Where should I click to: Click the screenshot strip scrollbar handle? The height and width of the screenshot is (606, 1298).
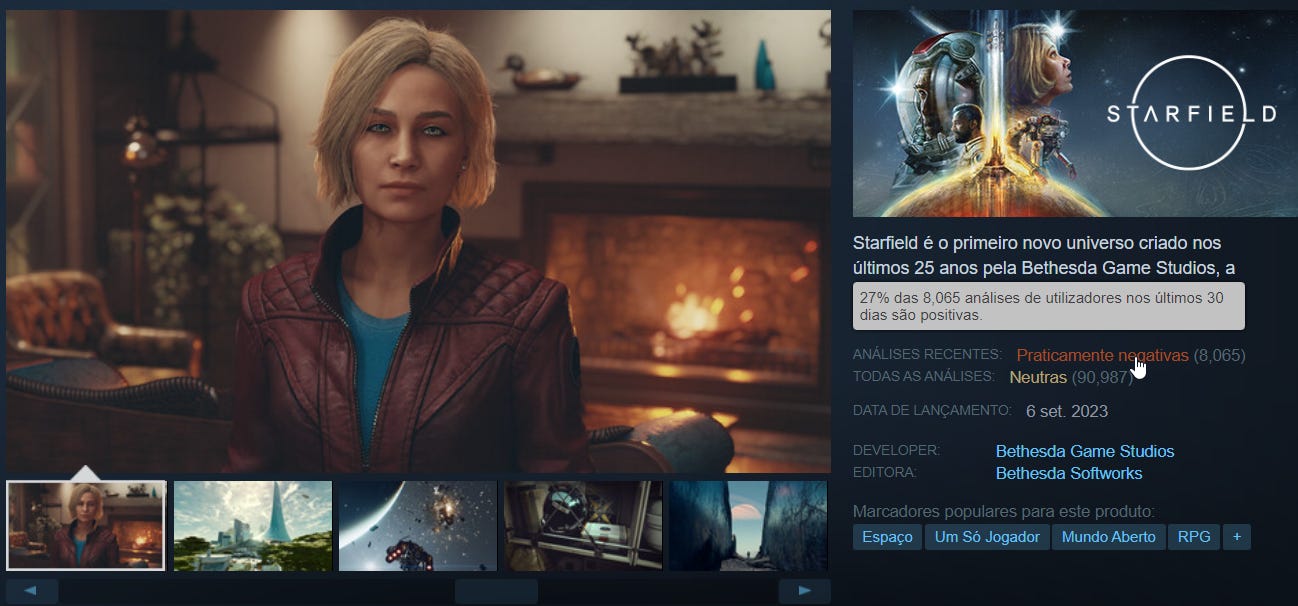(496, 591)
